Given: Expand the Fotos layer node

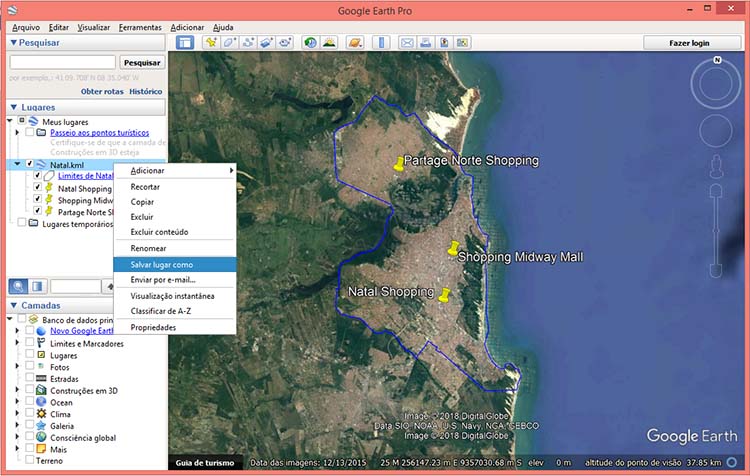Looking at the screenshot, I should point(18,366).
